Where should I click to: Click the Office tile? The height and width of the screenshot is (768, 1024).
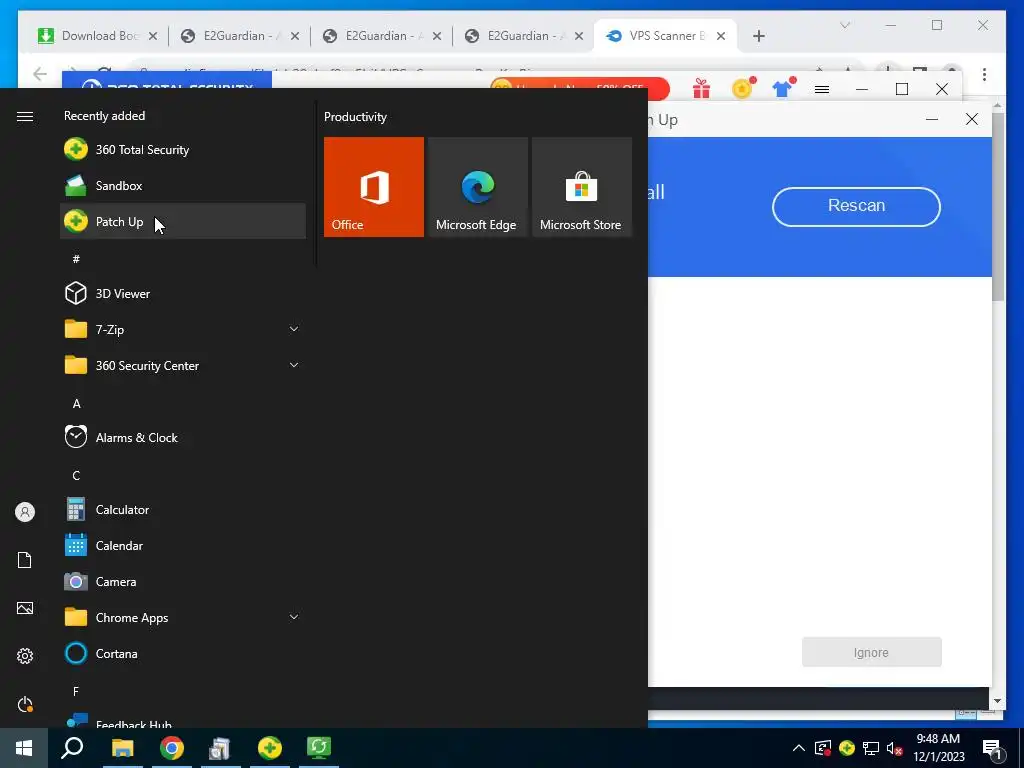coord(374,187)
